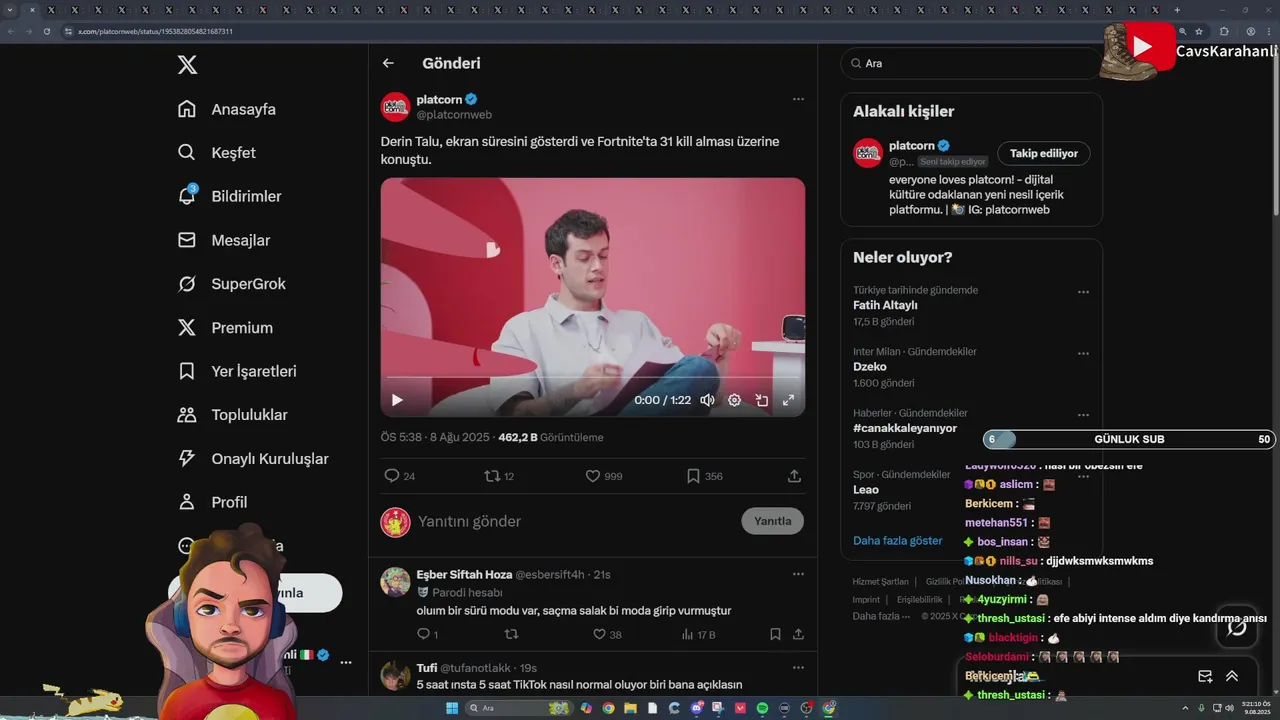Image resolution: width=1280 pixels, height=720 pixels.
Task: Bookmark page with the star icon
Action: tap(1198, 31)
